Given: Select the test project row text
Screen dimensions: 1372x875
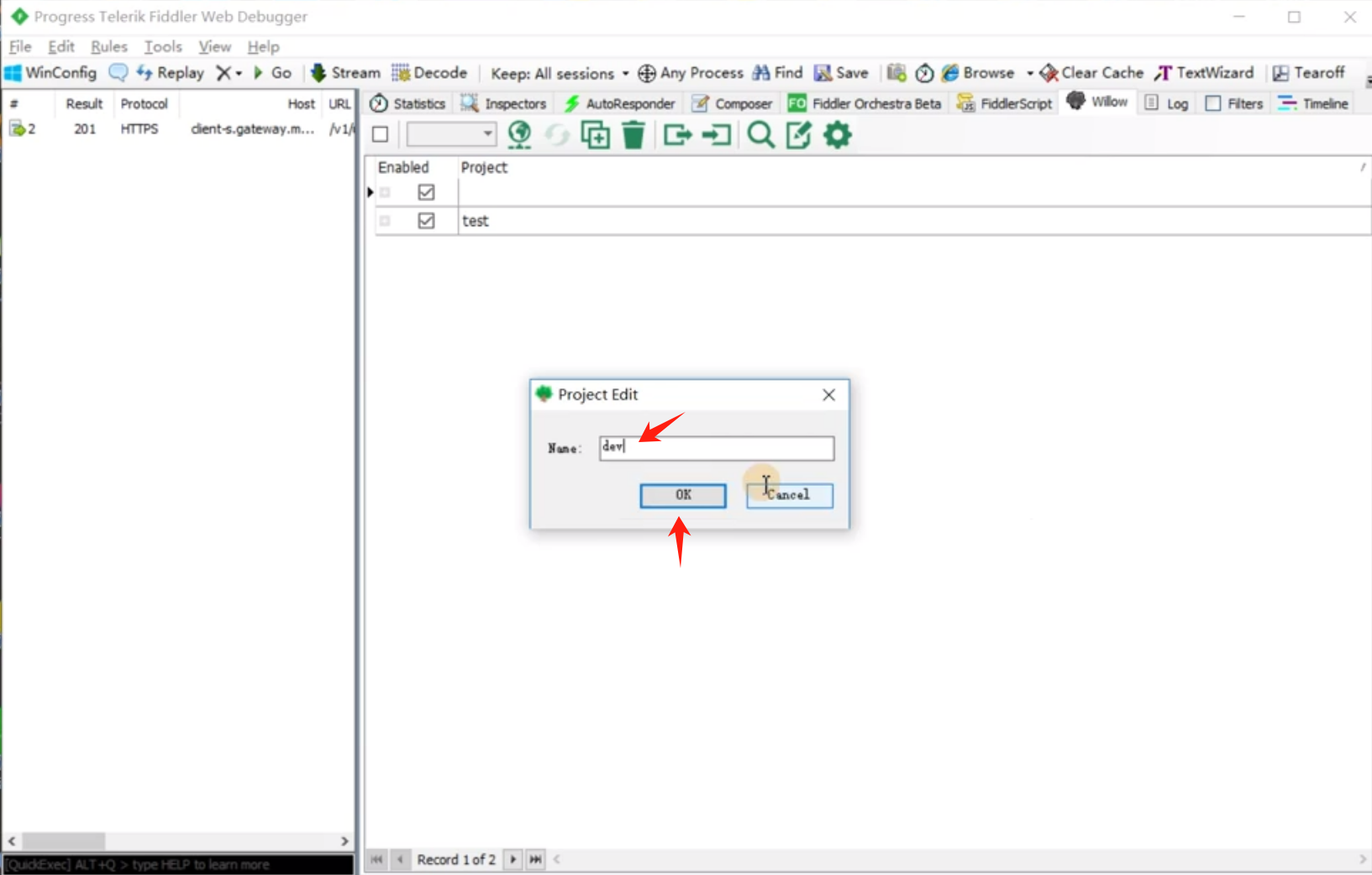Looking at the screenshot, I should [475, 221].
